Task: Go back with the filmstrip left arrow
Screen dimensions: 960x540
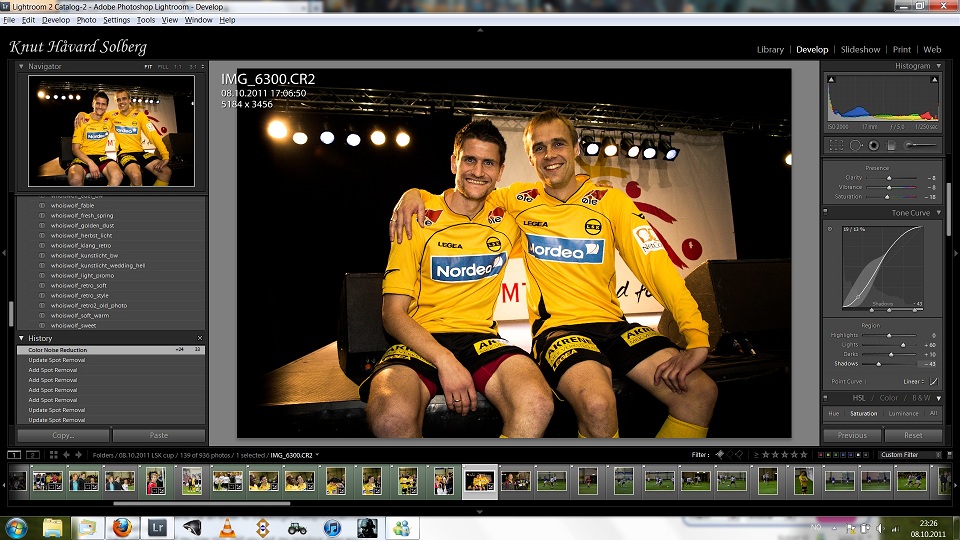Action: click(66, 455)
